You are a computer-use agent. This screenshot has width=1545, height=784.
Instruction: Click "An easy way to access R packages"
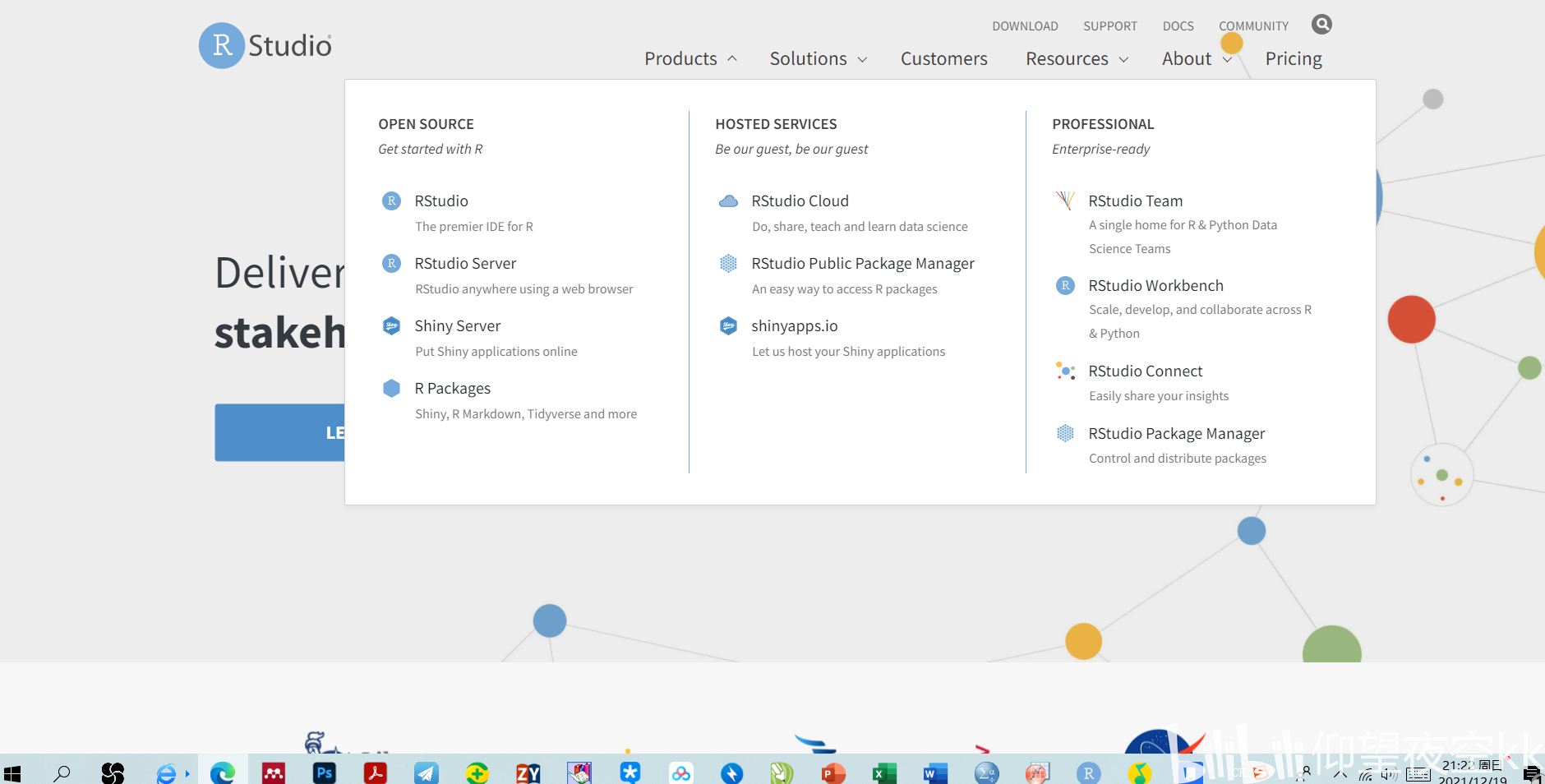pos(845,289)
